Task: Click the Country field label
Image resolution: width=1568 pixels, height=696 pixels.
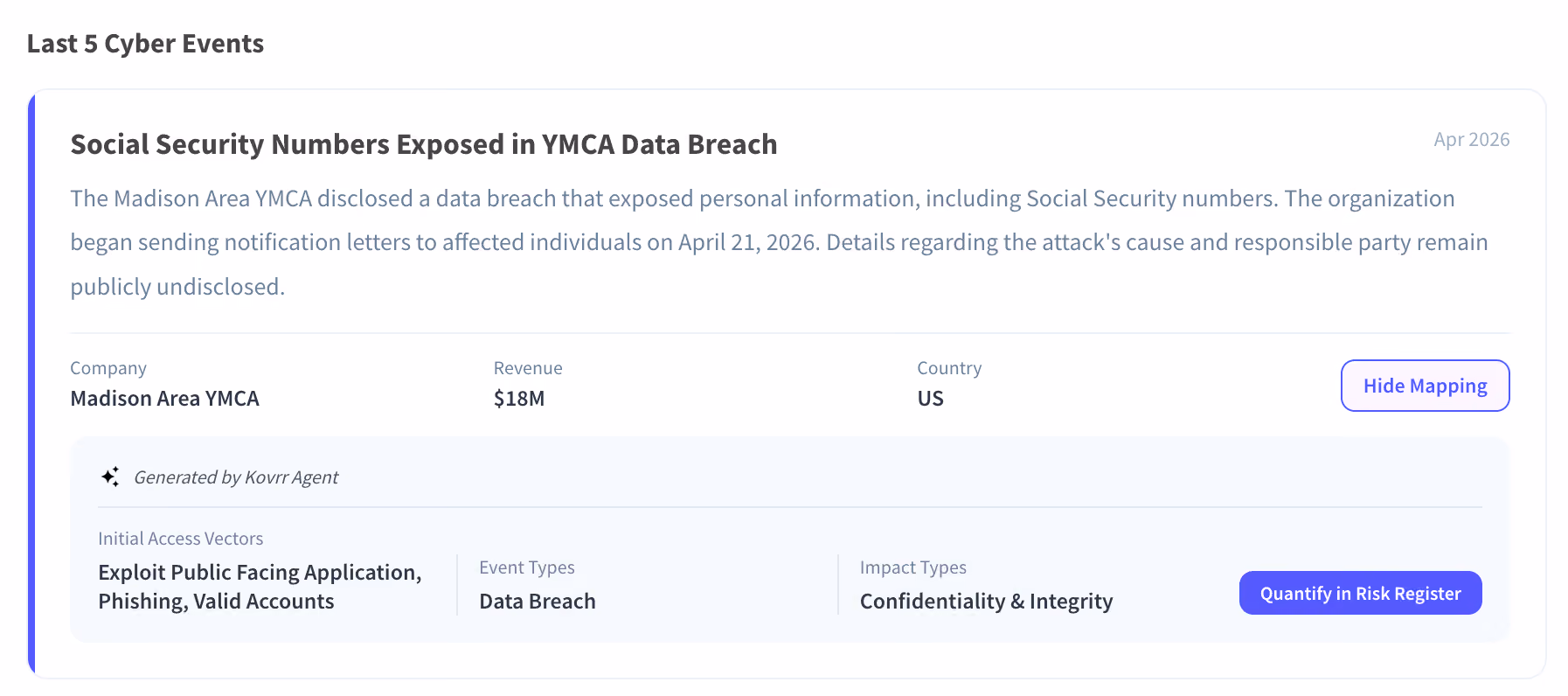Action: 949,368
